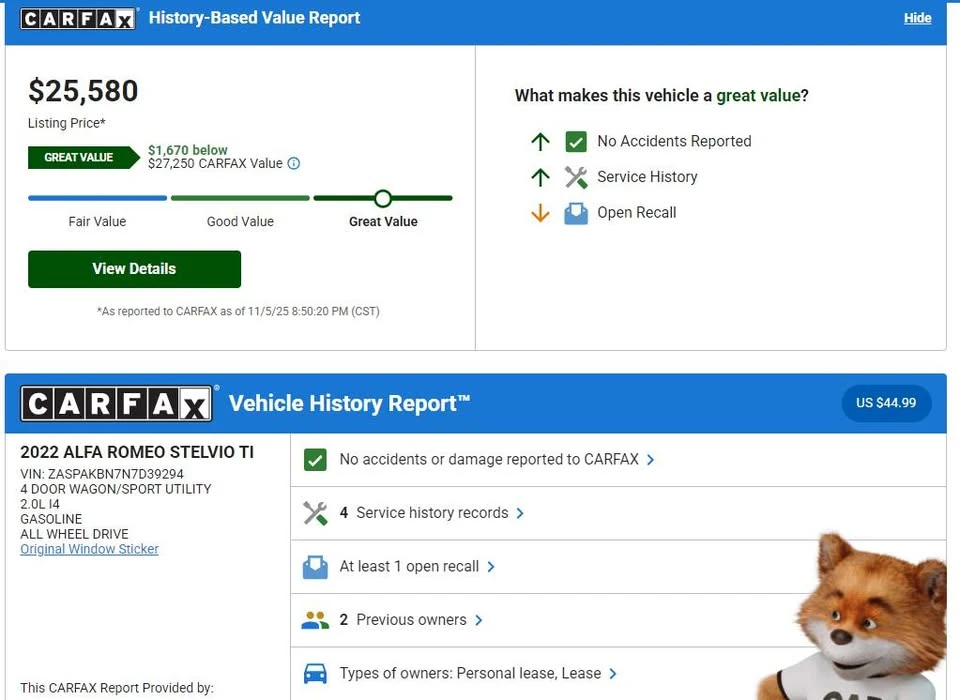Click the VIN ZASPAKBN7N7D39294 text
This screenshot has width=960, height=700.
click(102, 474)
